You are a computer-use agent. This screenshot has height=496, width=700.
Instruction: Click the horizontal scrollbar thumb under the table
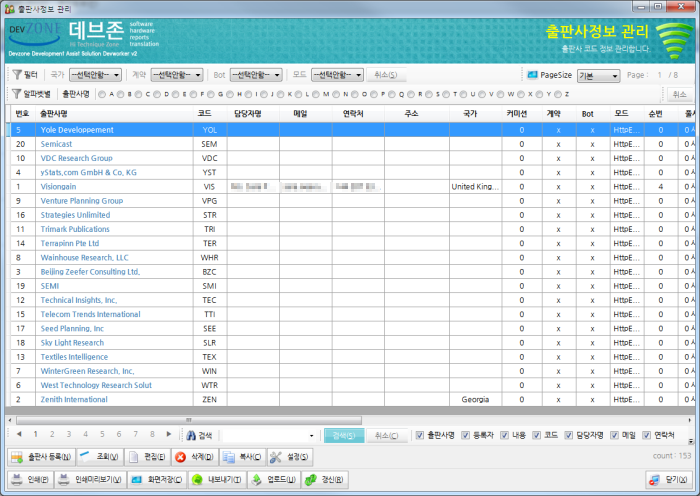coord(189,420)
